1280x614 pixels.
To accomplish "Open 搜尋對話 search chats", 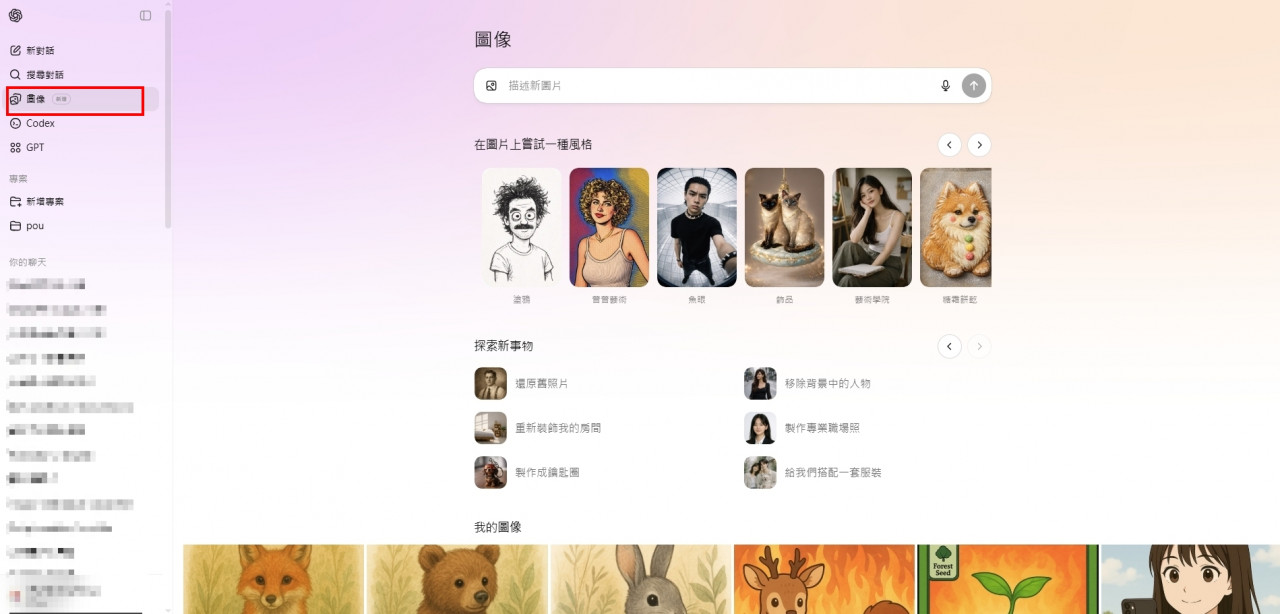I will coord(44,75).
